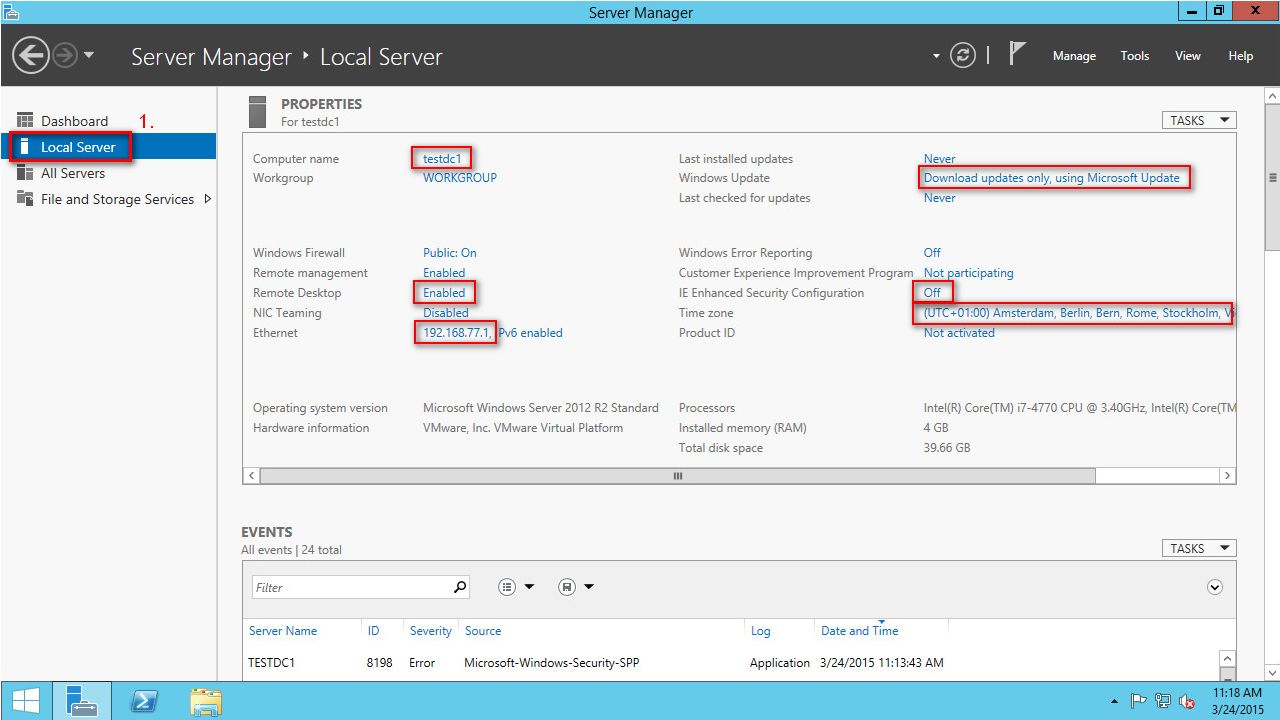Click main vertical scrollbar up arrow
The height and width of the screenshot is (720, 1280).
coord(1272,95)
